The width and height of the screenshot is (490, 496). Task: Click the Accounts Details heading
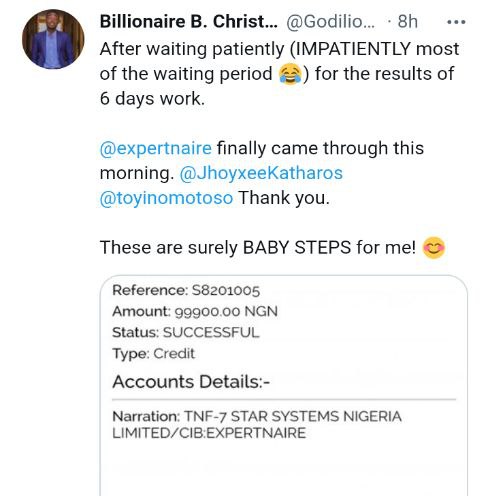(191, 382)
